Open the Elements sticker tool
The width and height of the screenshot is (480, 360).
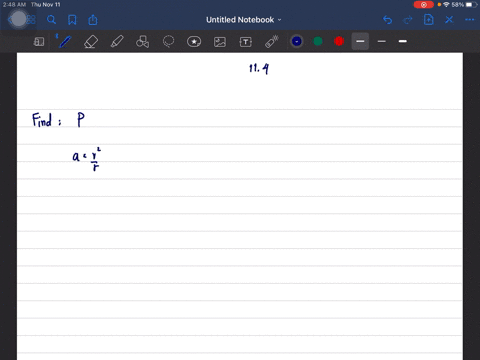tap(194, 42)
